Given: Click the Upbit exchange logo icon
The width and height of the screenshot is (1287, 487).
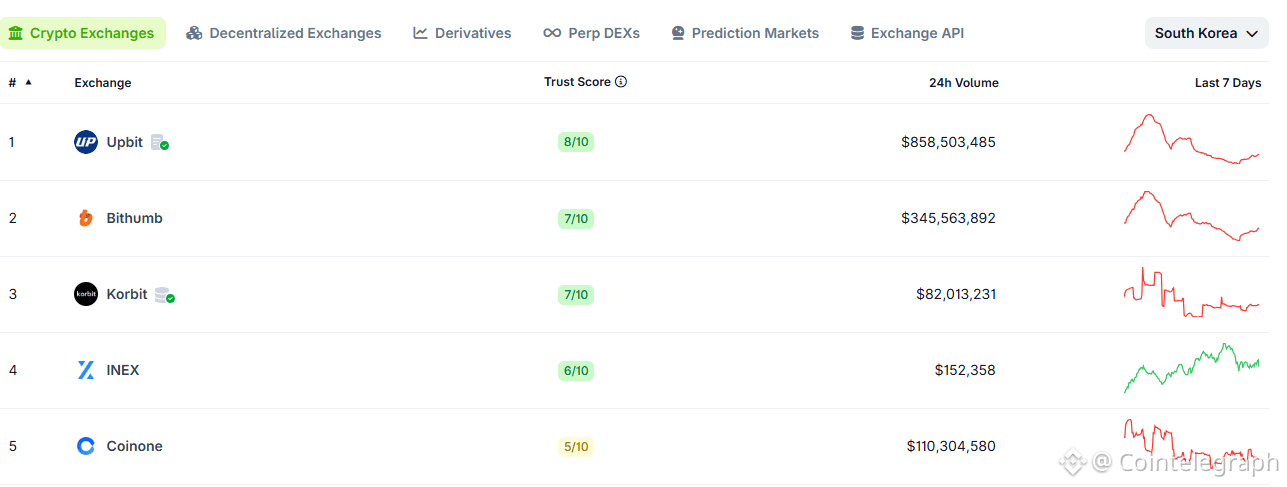Looking at the screenshot, I should click(86, 142).
